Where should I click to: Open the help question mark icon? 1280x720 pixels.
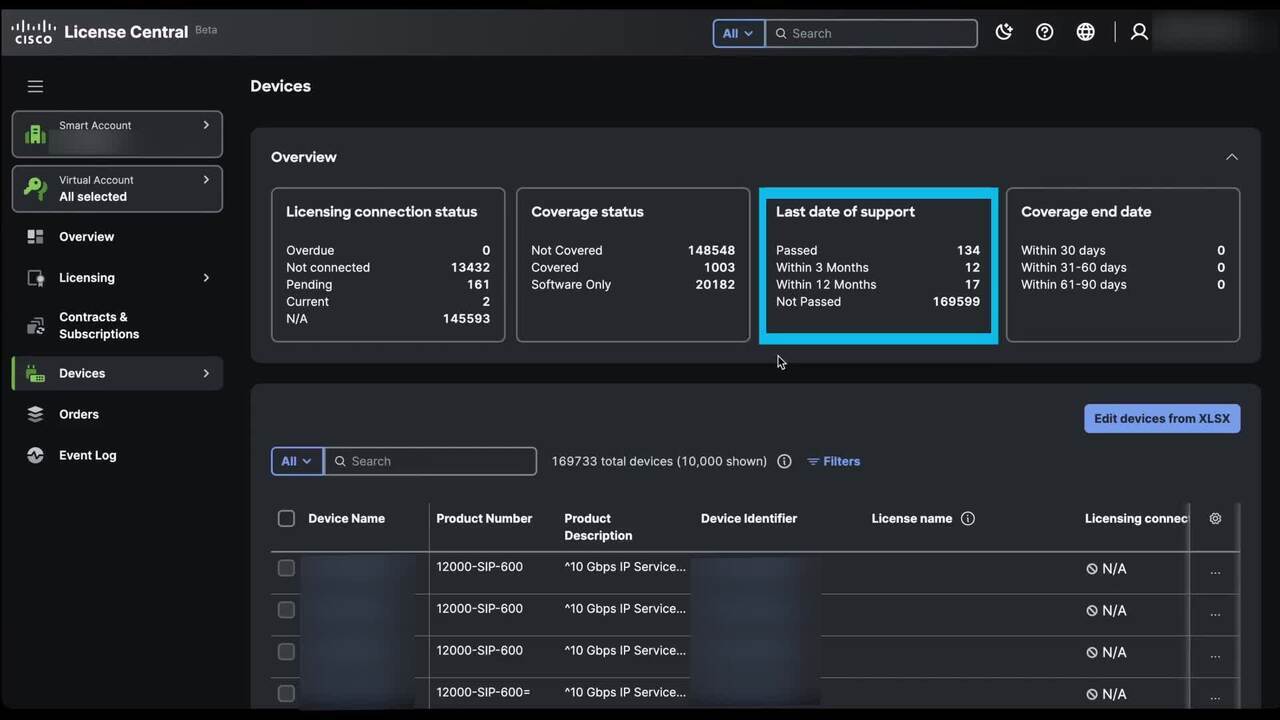(1044, 32)
